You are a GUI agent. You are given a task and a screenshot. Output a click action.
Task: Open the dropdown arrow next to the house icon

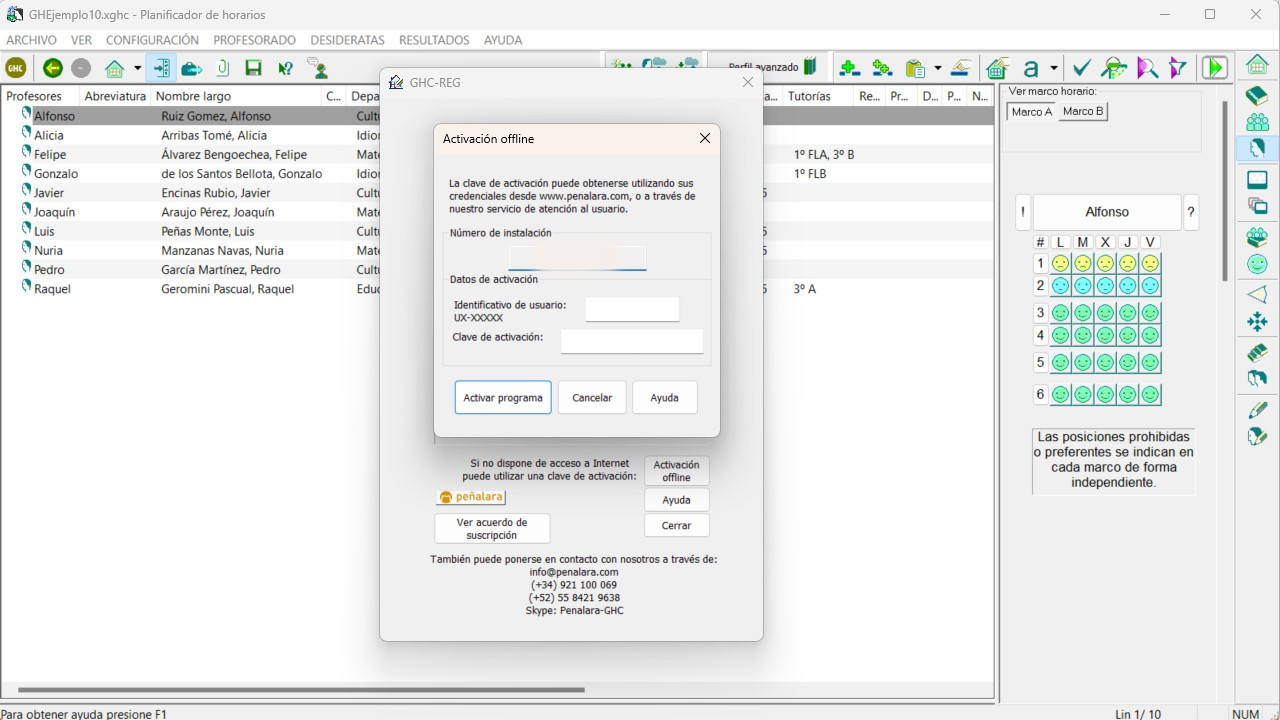(137, 68)
